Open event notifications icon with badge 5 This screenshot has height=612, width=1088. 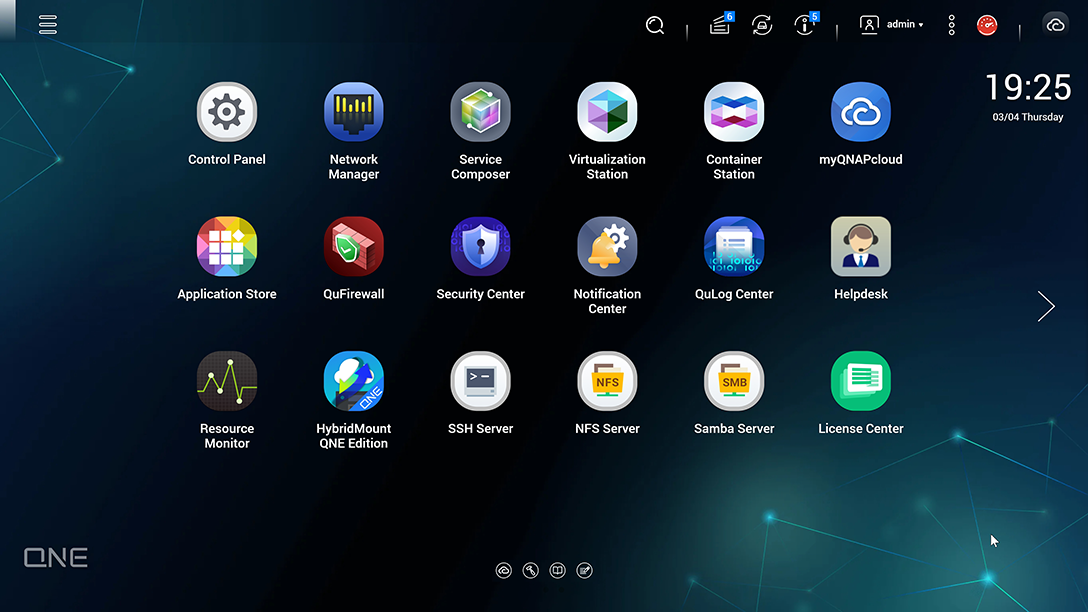pyautogui.click(x=805, y=25)
